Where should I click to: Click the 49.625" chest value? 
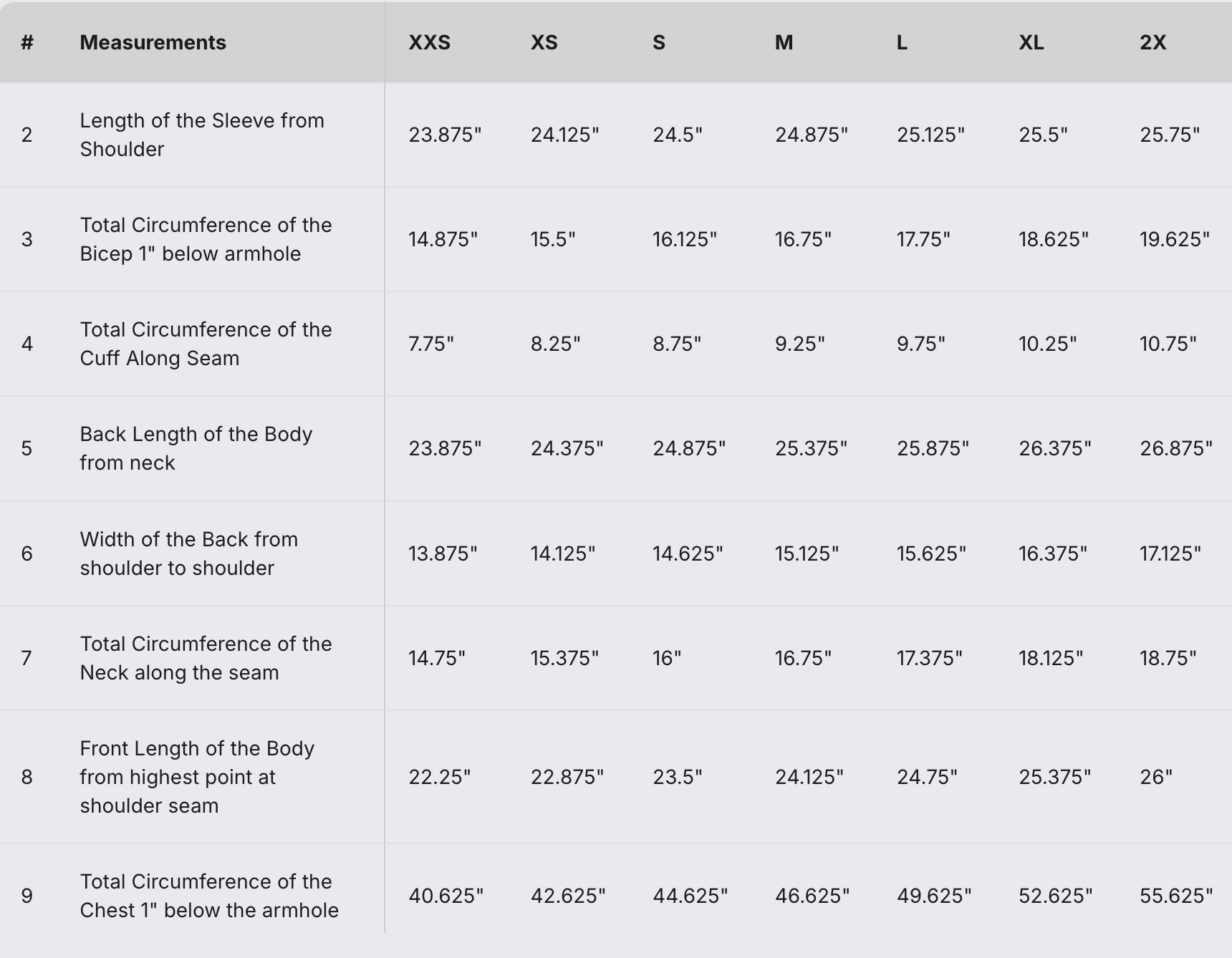click(933, 896)
